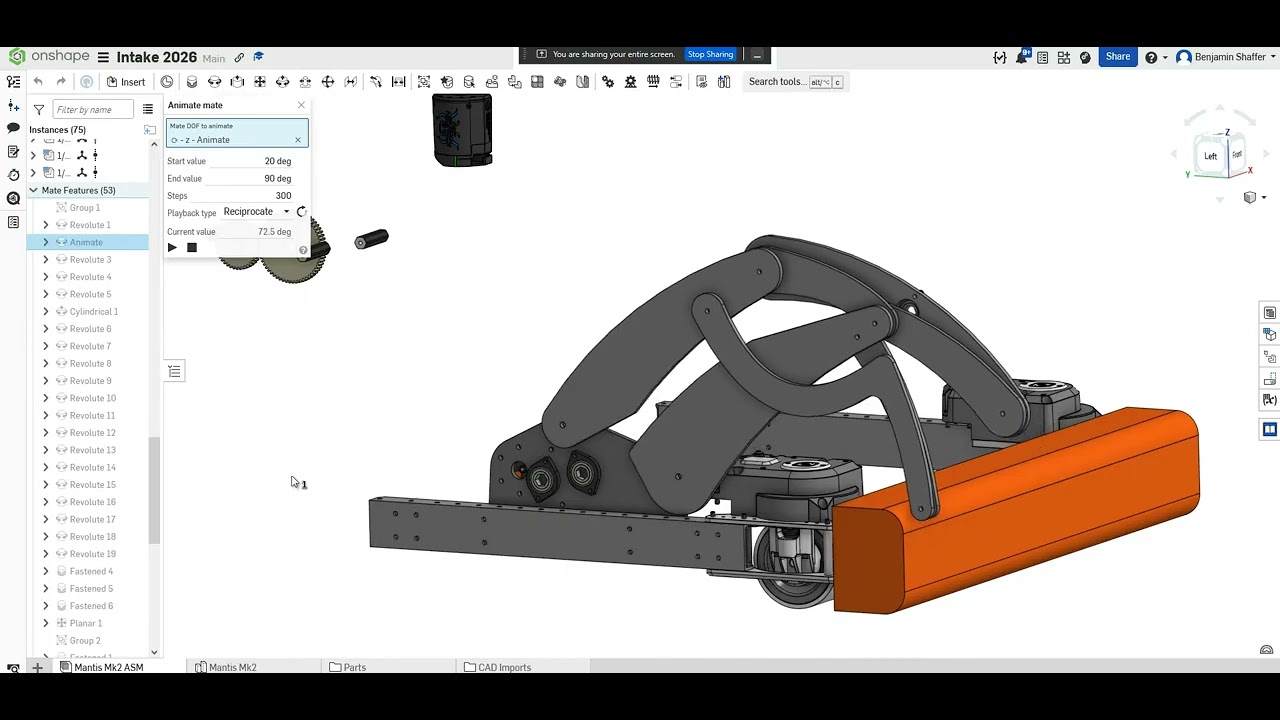This screenshot has width=1280, height=720.
Task: Click the redo arrow in the toolbar
Action: 61,82
